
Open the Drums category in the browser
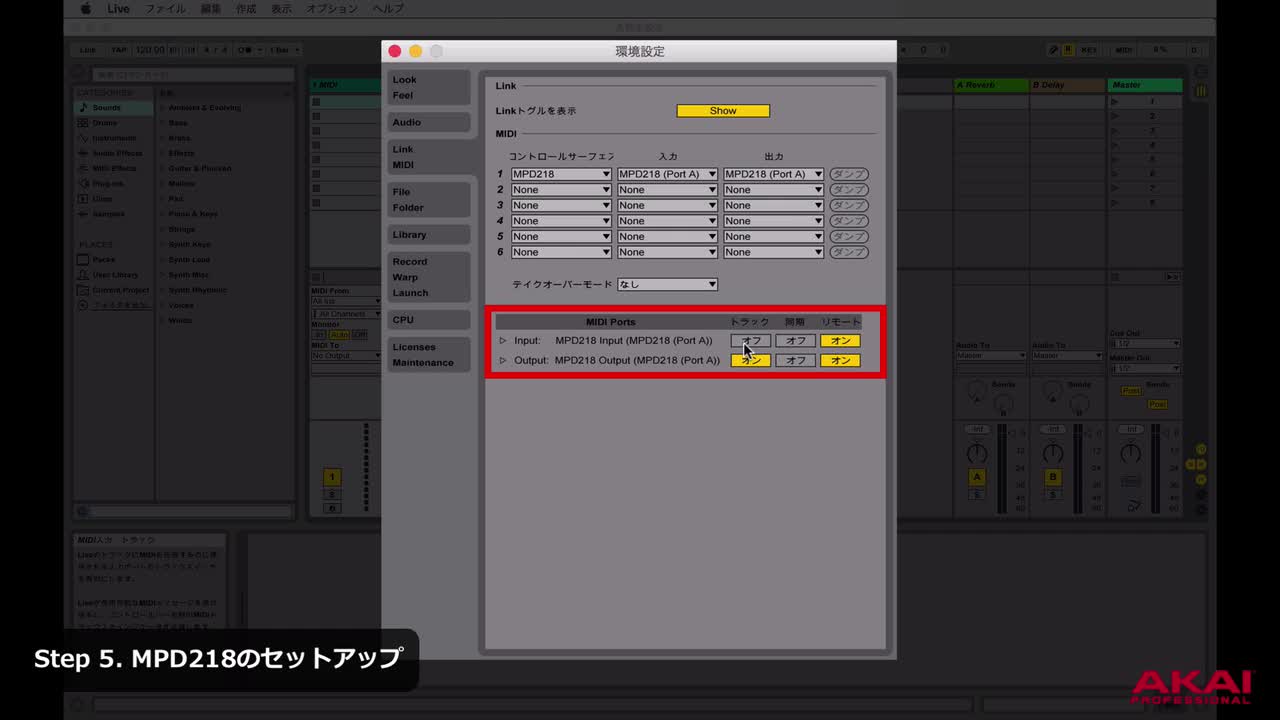pos(107,122)
